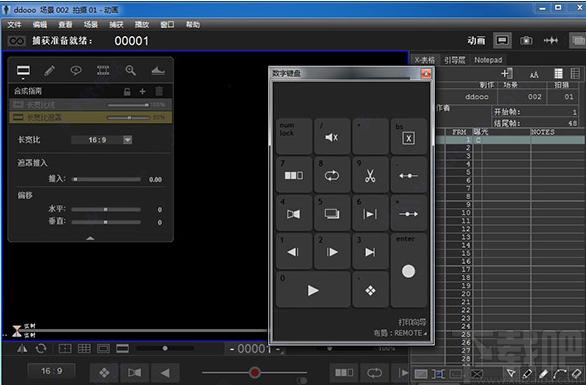586x385 pixels.
Task: Select the magnifier zoom tool
Action: [x=130, y=70]
